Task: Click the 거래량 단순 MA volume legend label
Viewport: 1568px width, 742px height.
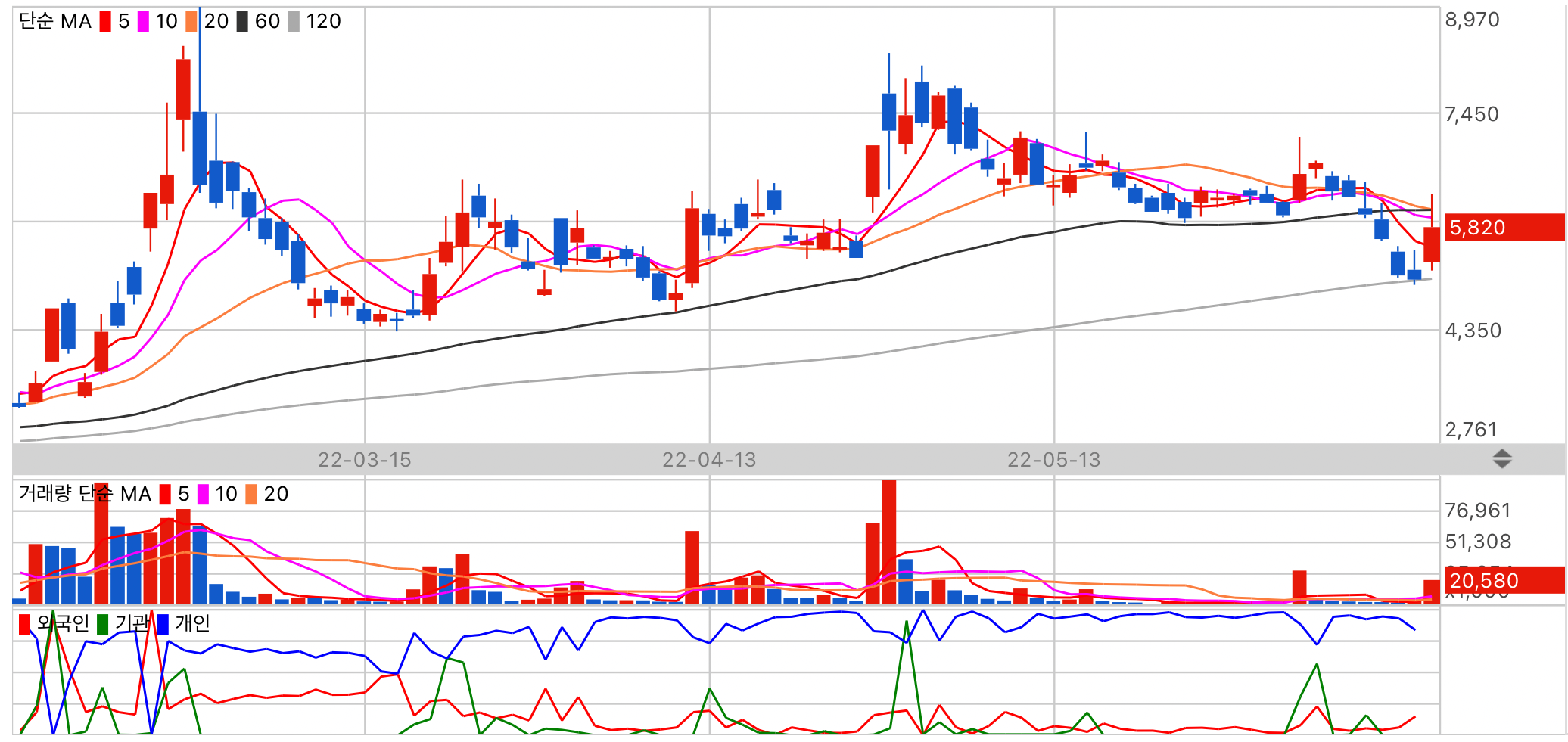Action: [85, 494]
